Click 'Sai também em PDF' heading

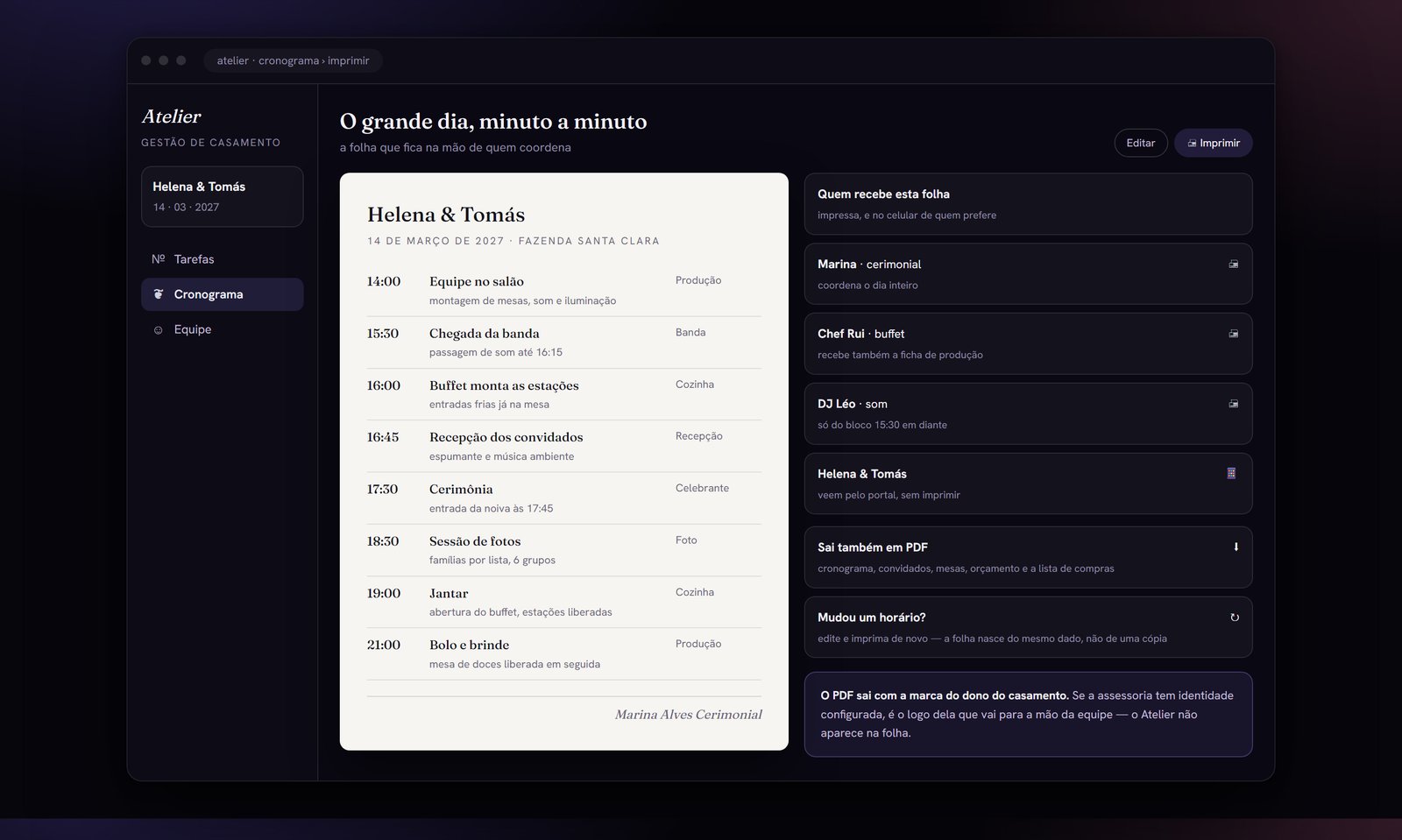[873, 547]
